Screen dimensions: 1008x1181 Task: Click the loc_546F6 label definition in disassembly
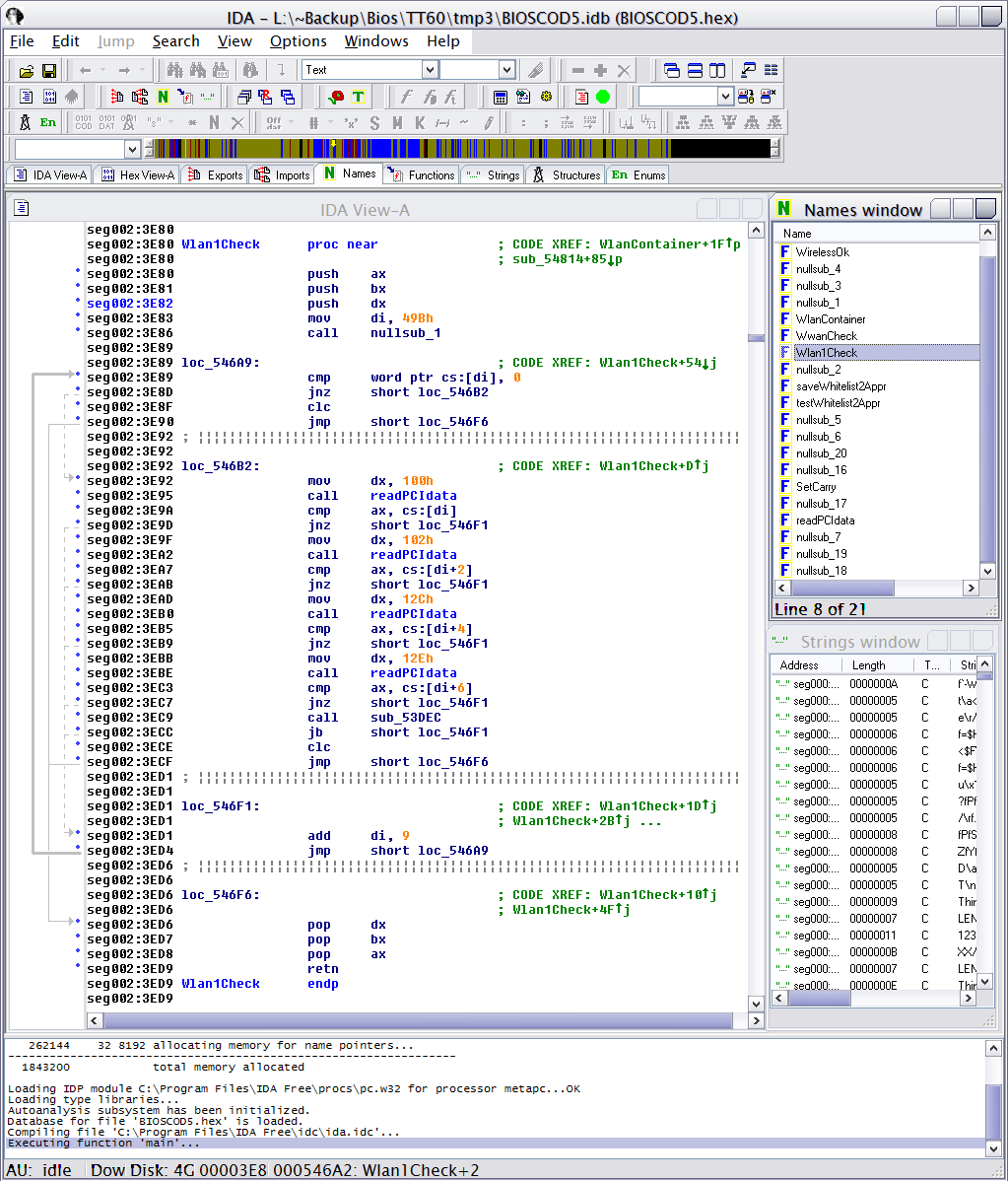point(221,895)
